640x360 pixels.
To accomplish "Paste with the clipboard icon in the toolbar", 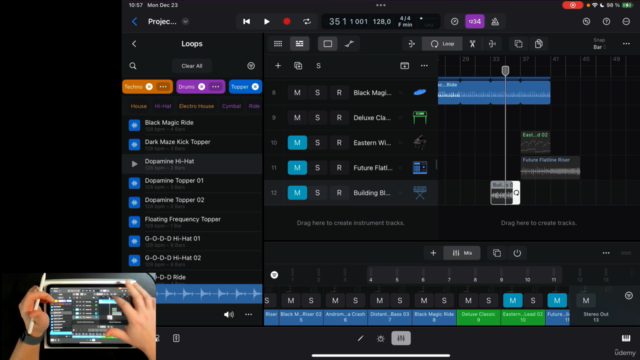I will pos(539,44).
